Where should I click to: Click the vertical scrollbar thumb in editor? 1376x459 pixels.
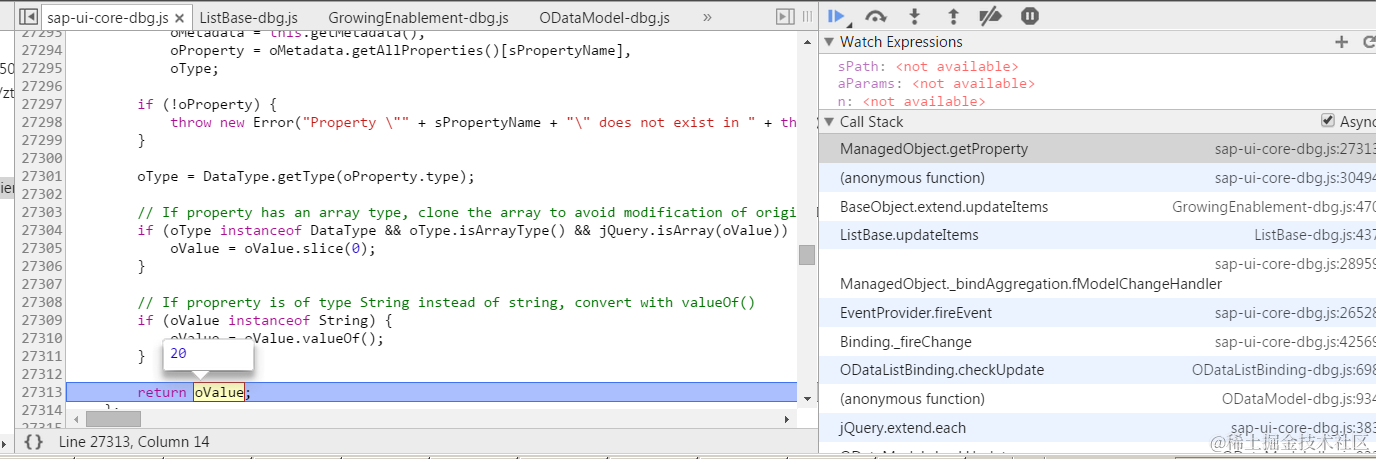(806, 255)
